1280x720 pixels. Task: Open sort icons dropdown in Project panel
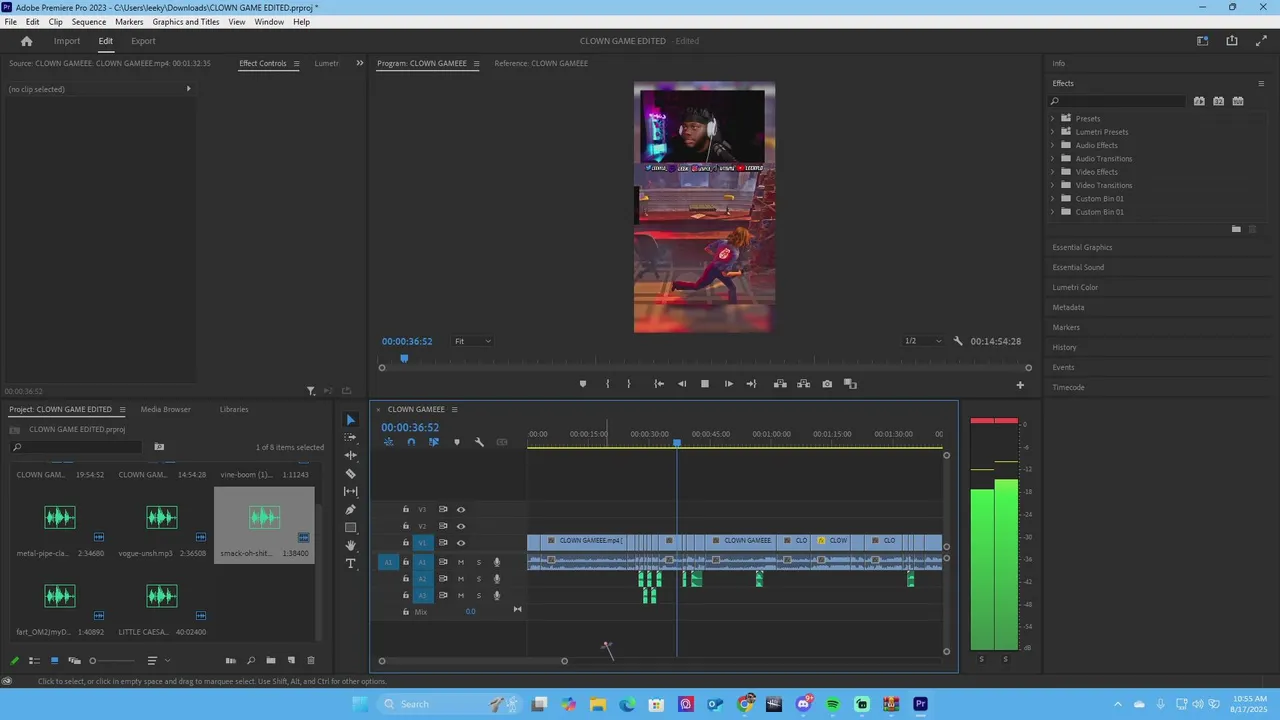pyautogui.click(x=157, y=661)
